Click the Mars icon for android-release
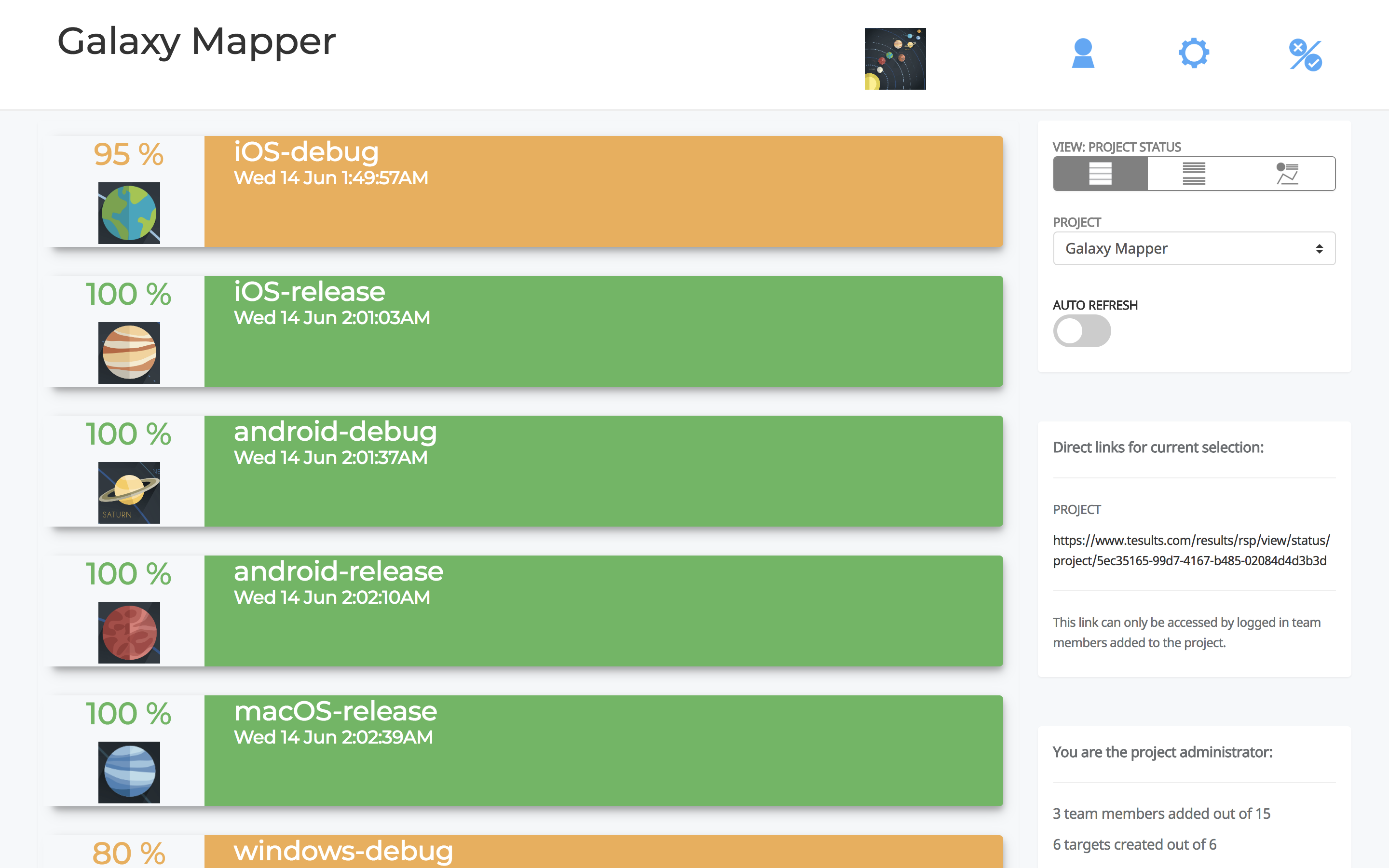The image size is (1389, 868). click(x=129, y=632)
